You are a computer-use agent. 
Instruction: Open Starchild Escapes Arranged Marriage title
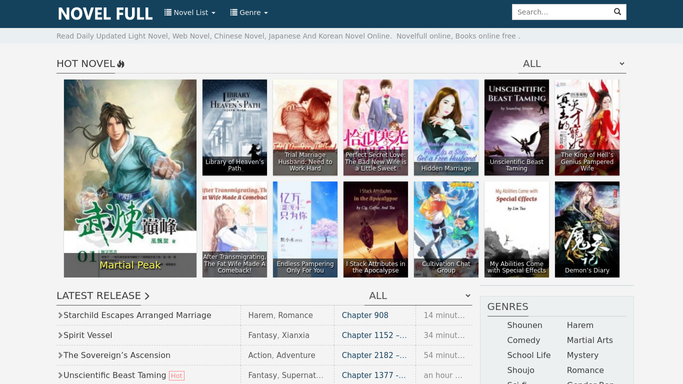coord(137,315)
